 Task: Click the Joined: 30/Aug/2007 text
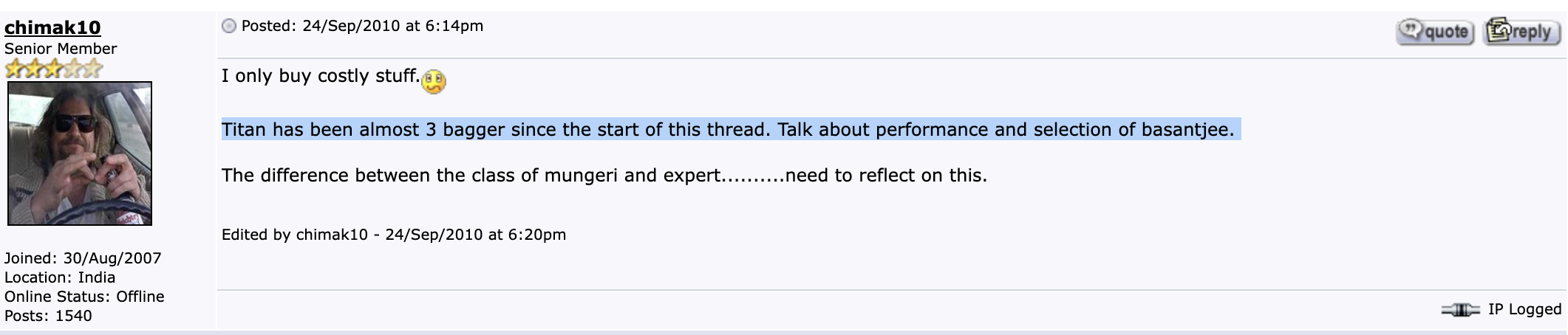point(83,258)
